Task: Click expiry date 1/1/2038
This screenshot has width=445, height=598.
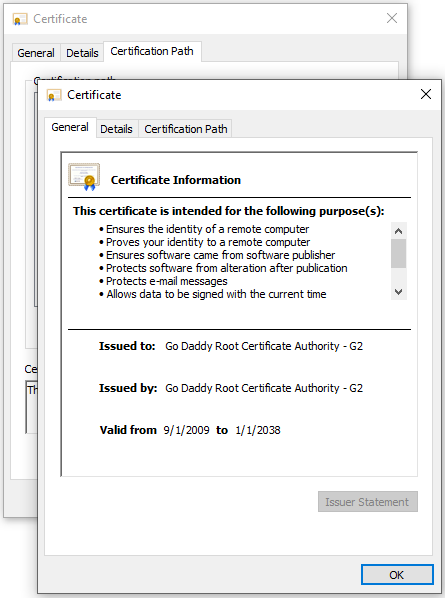Action: click(258, 430)
